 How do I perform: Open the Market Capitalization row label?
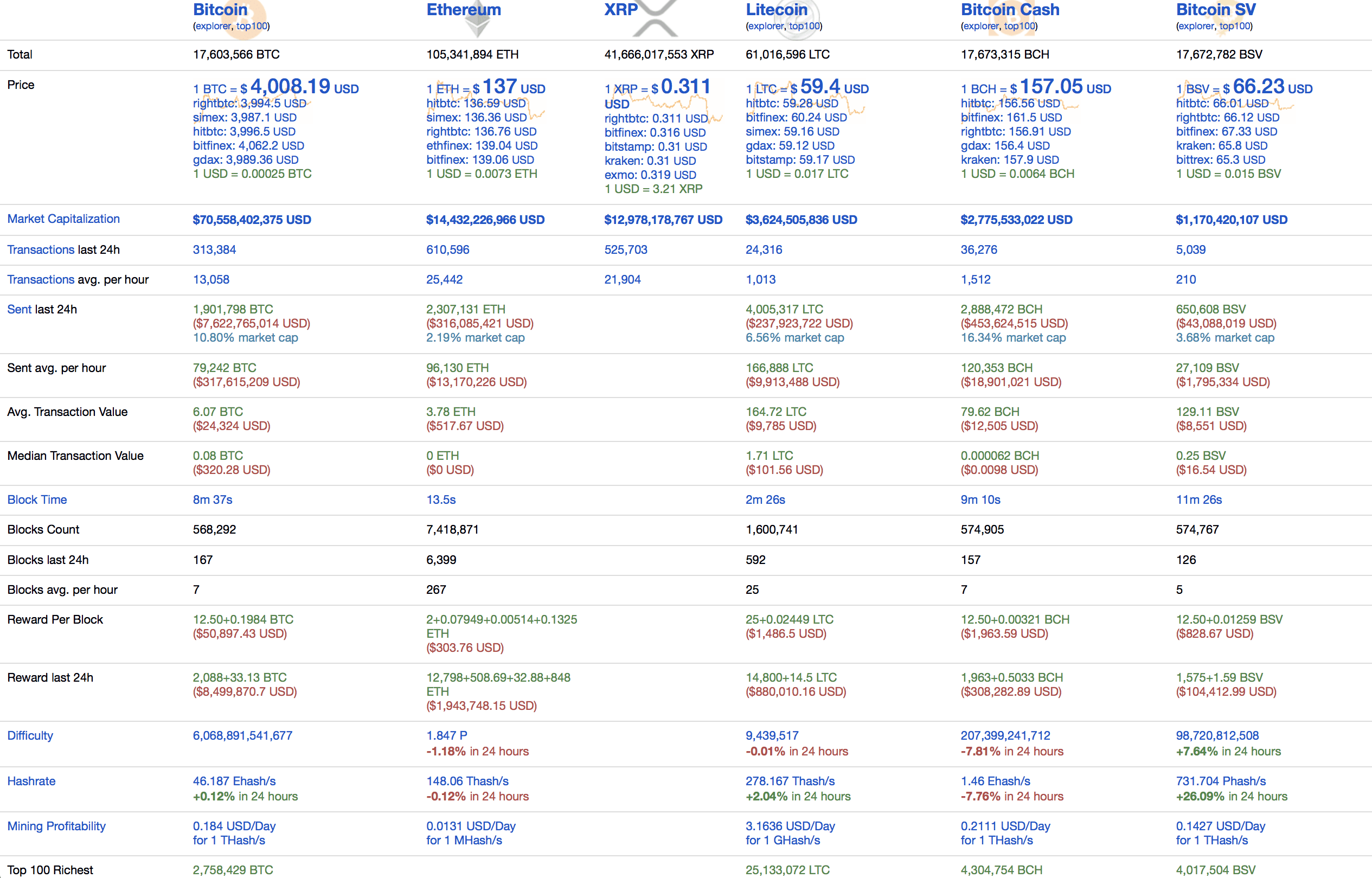click(63, 219)
